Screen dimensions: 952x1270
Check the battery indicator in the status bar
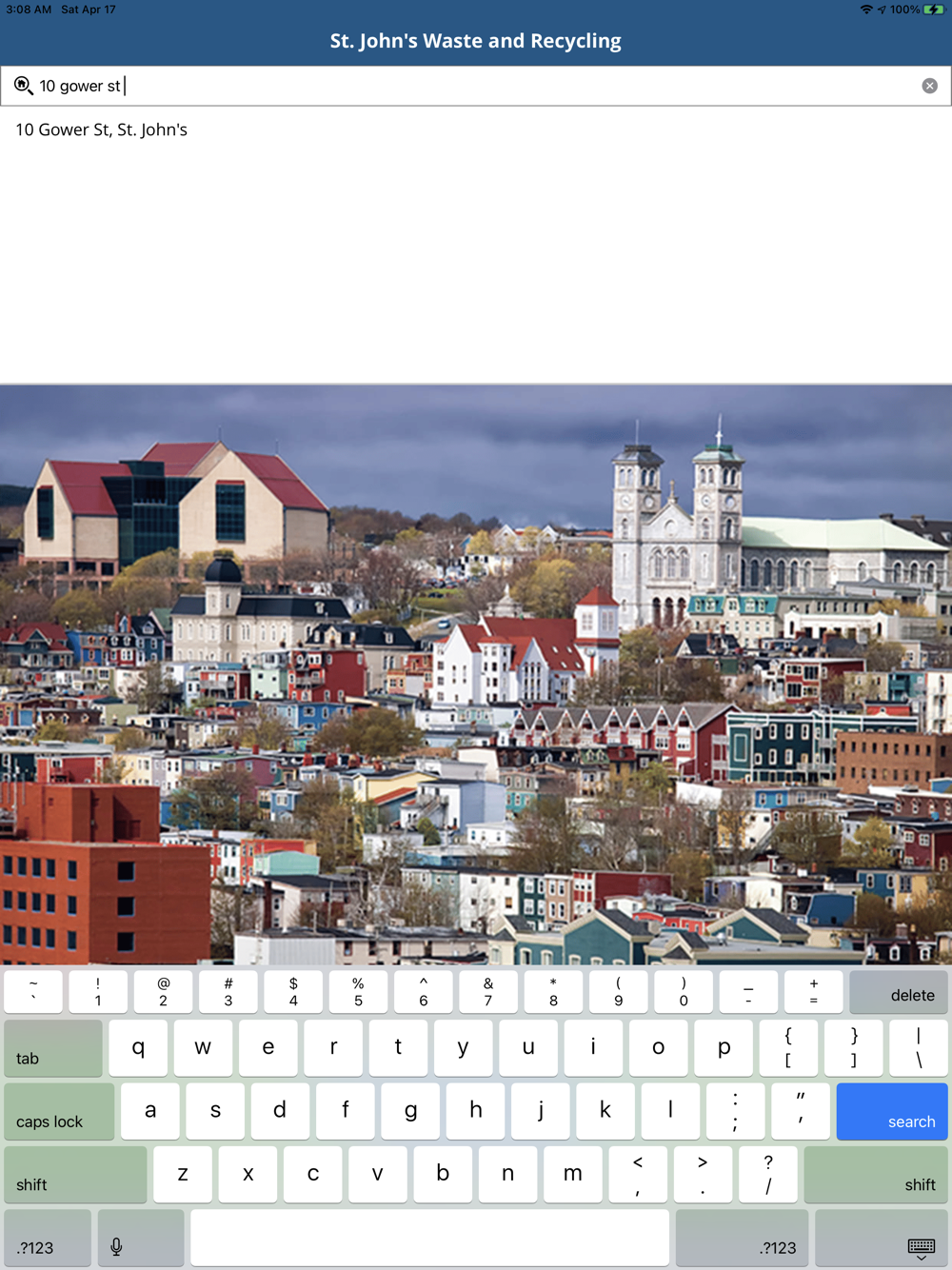pos(933,10)
